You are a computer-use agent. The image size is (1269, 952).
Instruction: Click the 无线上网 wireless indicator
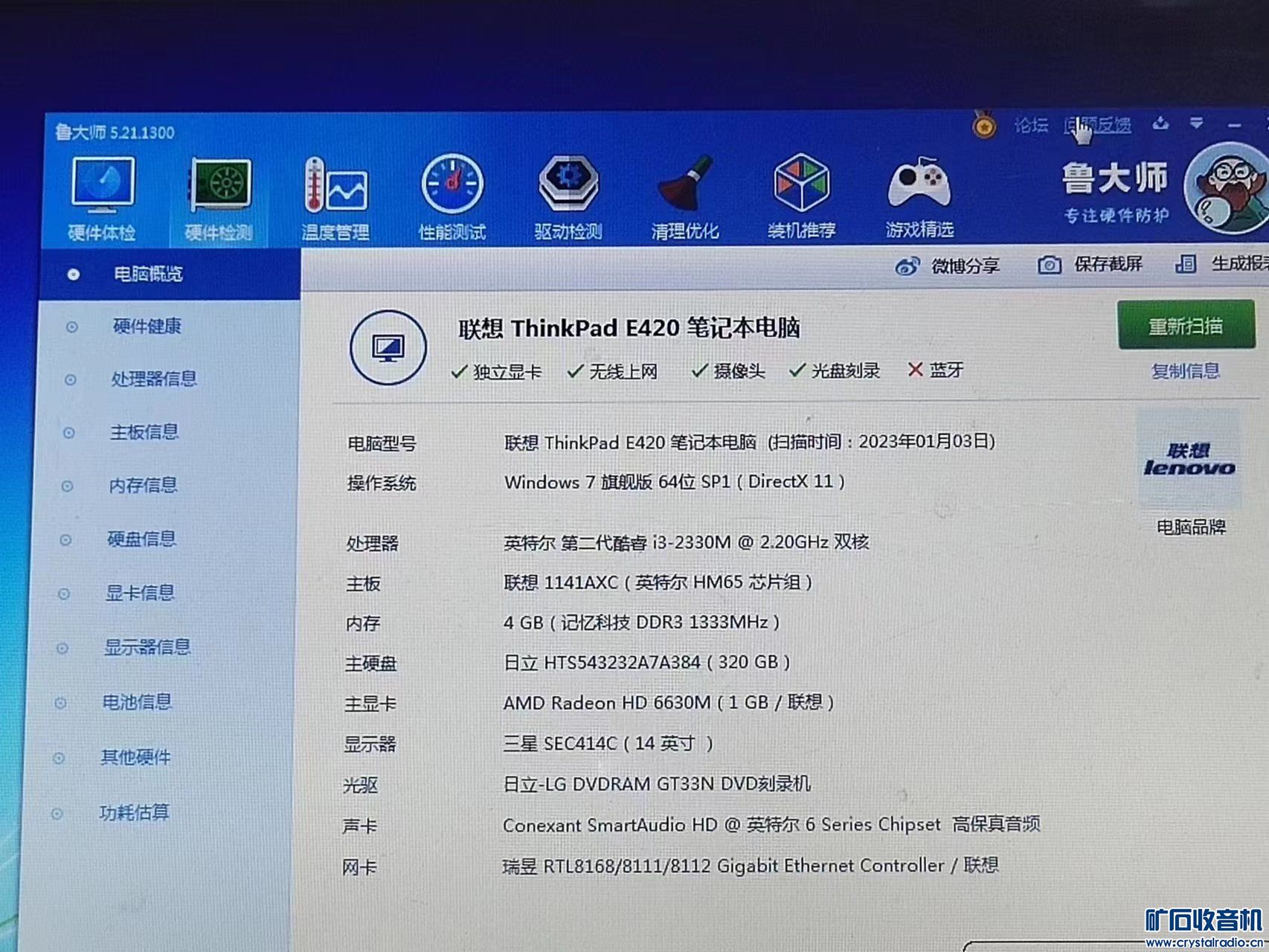[x=612, y=371]
